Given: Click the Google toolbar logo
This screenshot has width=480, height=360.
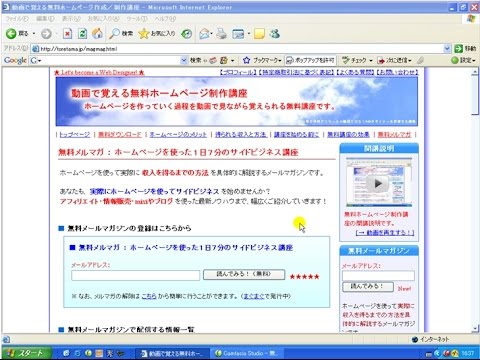Looking at the screenshot, I should coord(15,60).
